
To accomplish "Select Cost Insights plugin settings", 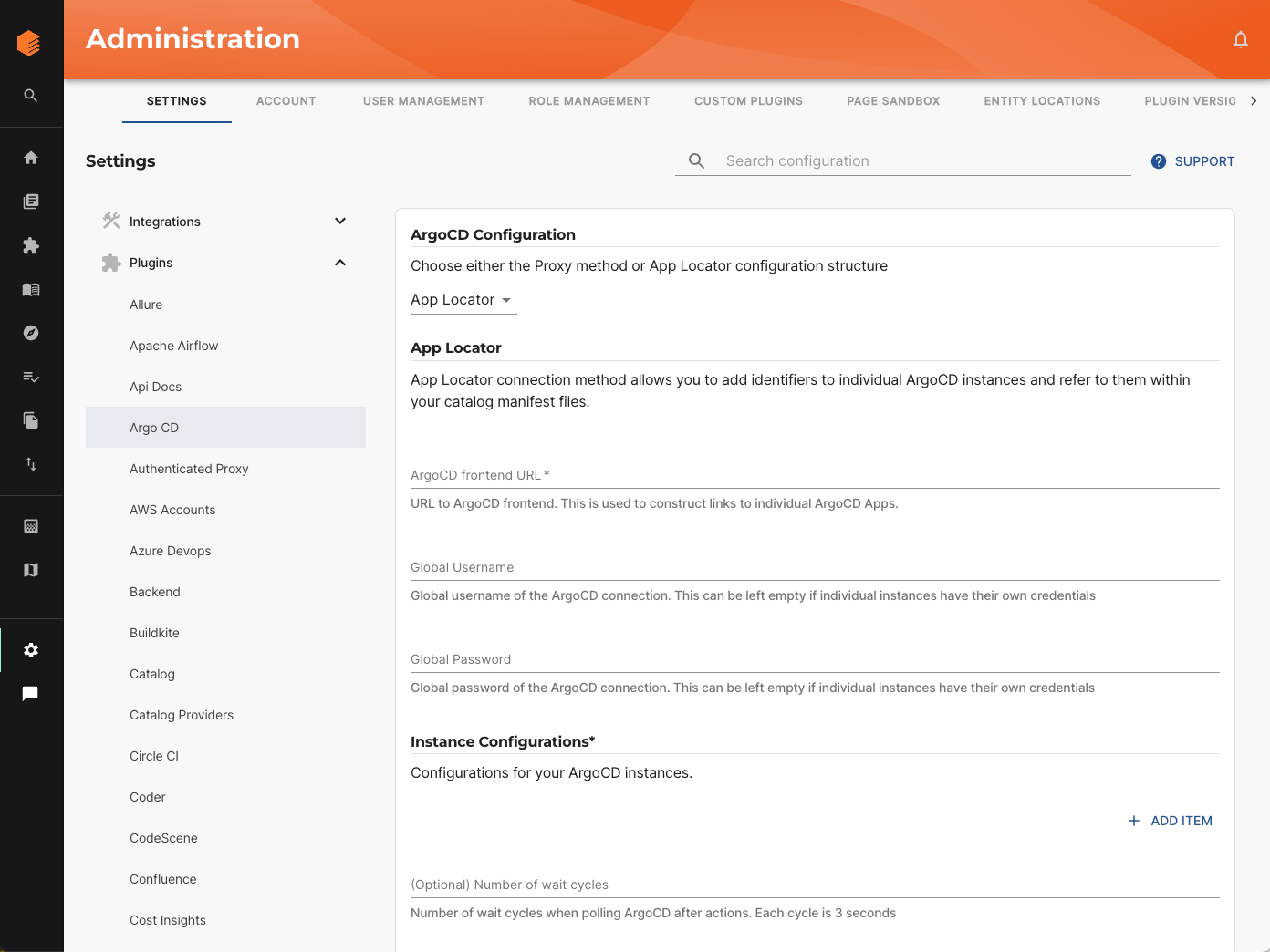I will (x=225, y=920).
